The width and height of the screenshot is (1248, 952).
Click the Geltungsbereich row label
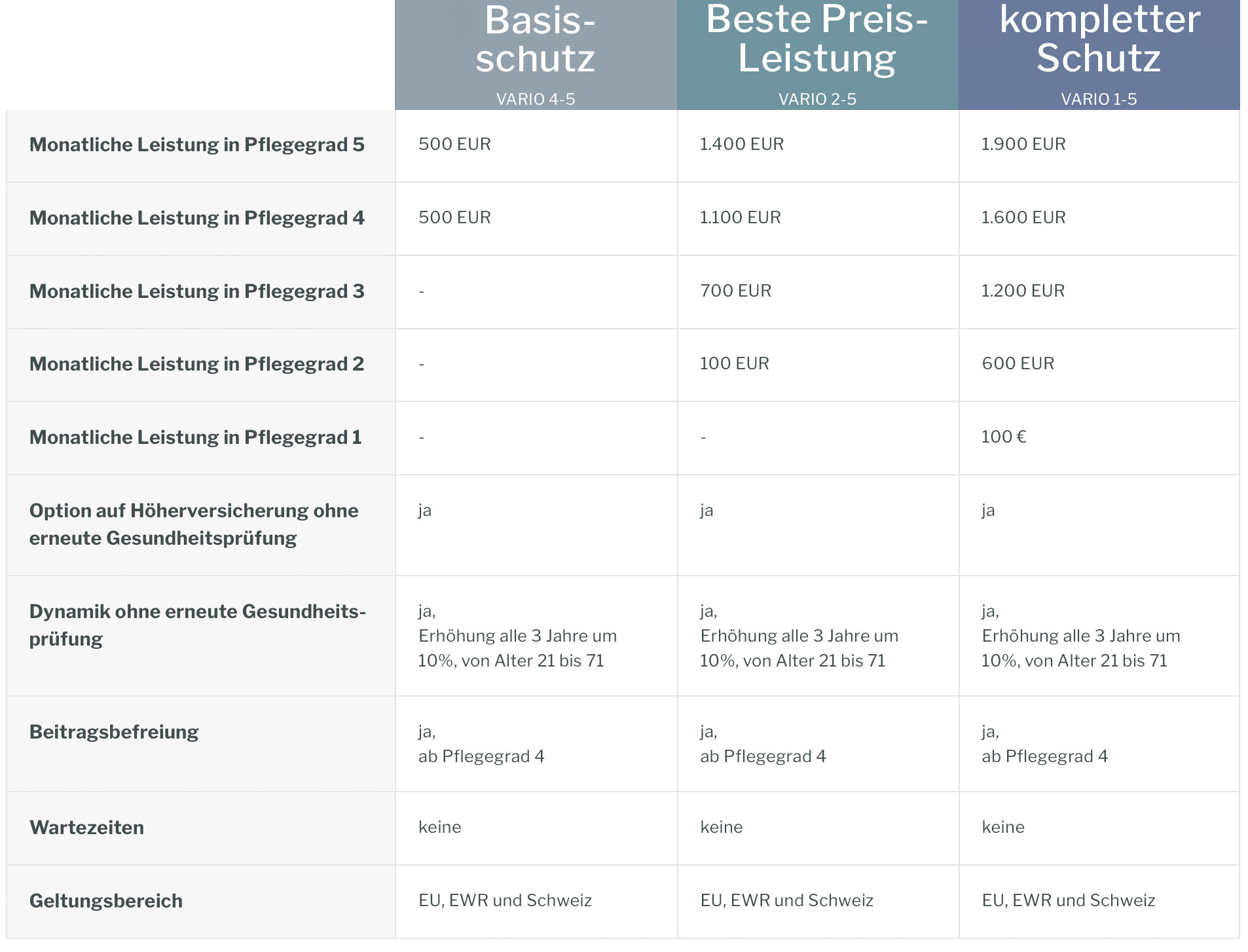[106, 901]
